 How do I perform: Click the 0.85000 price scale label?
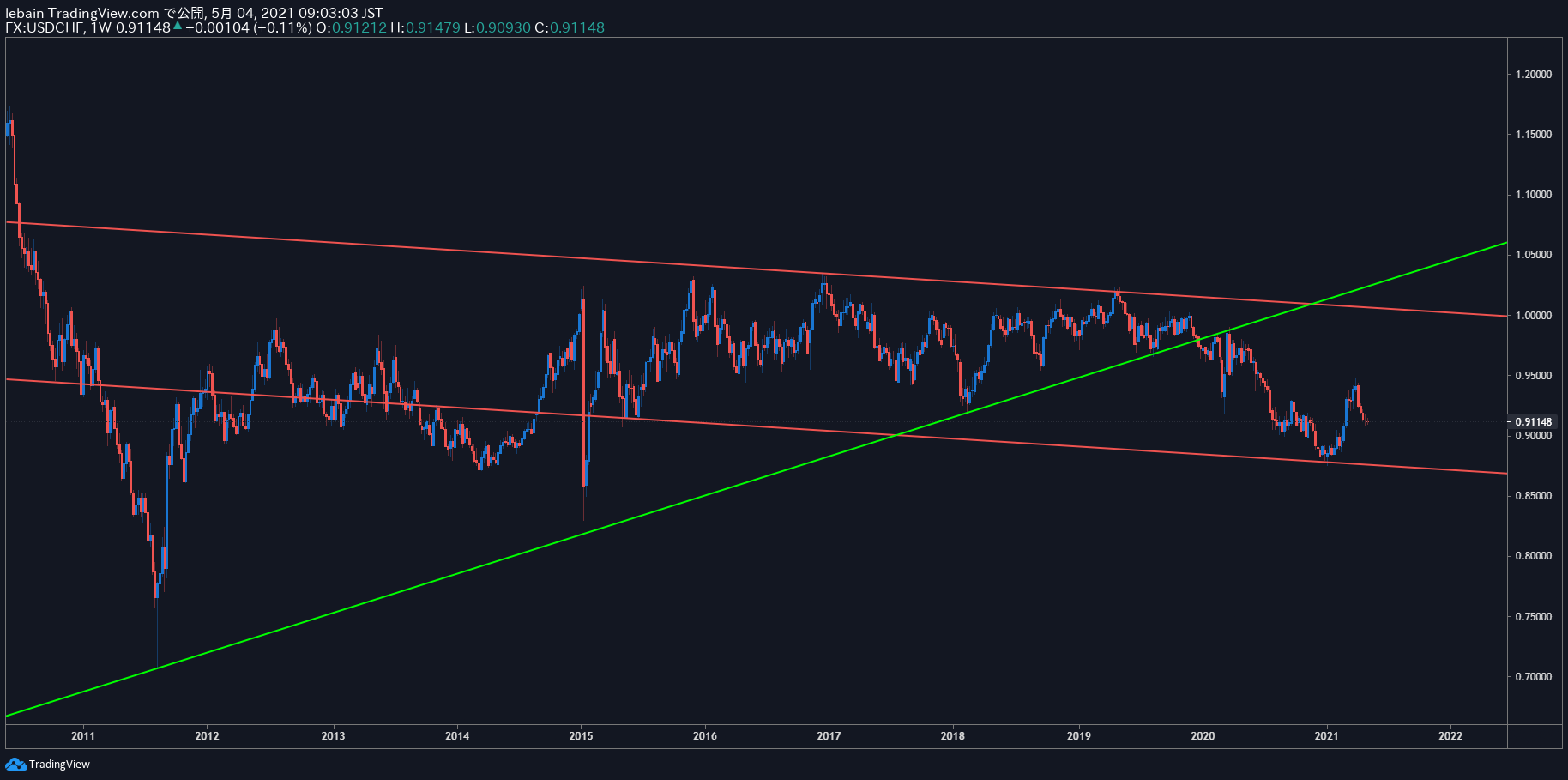tap(1534, 496)
